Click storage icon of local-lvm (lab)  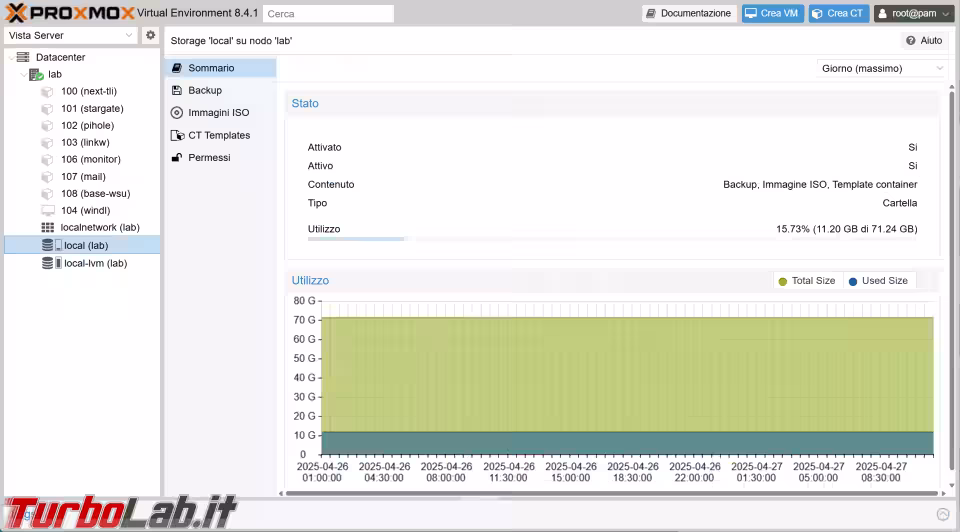(51, 263)
